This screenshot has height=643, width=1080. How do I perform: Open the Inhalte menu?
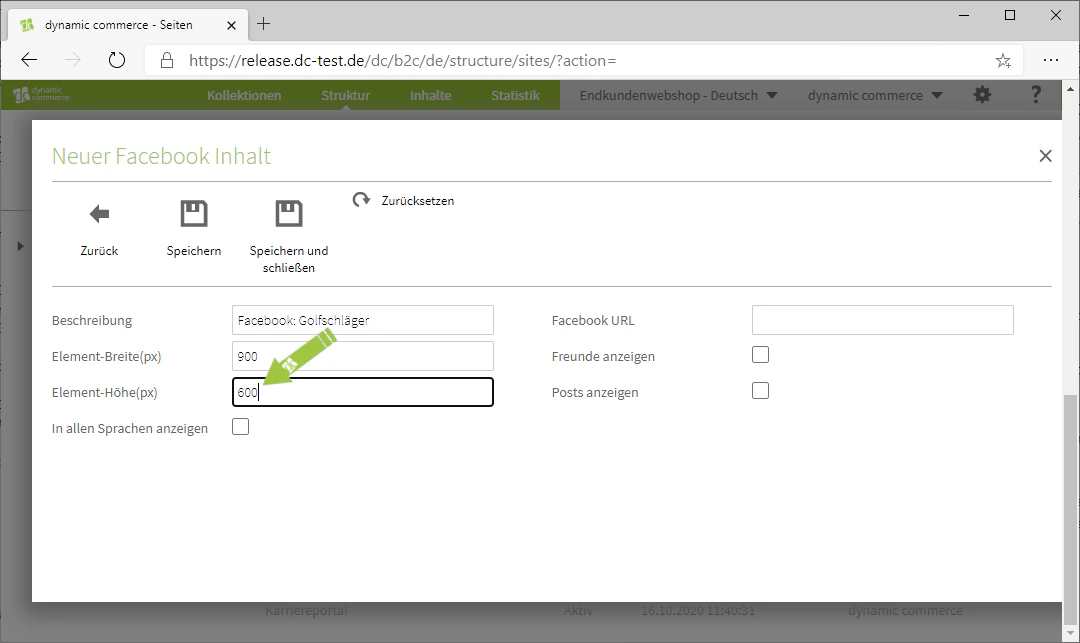(x=430, y=95)
